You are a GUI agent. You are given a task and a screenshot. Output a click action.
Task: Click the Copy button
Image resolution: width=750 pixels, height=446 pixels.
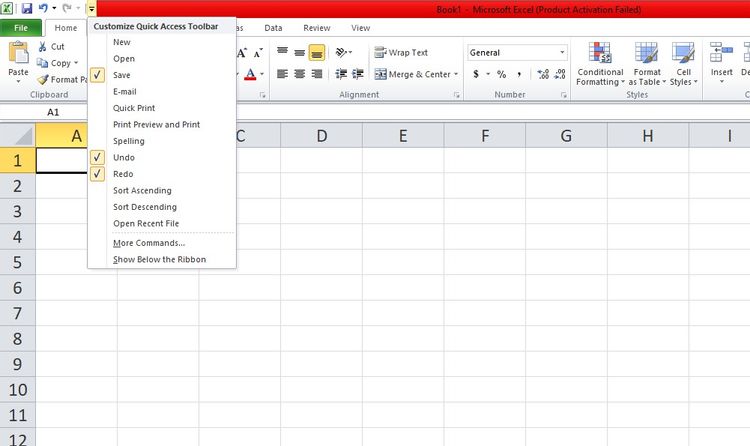coord(57,63)
